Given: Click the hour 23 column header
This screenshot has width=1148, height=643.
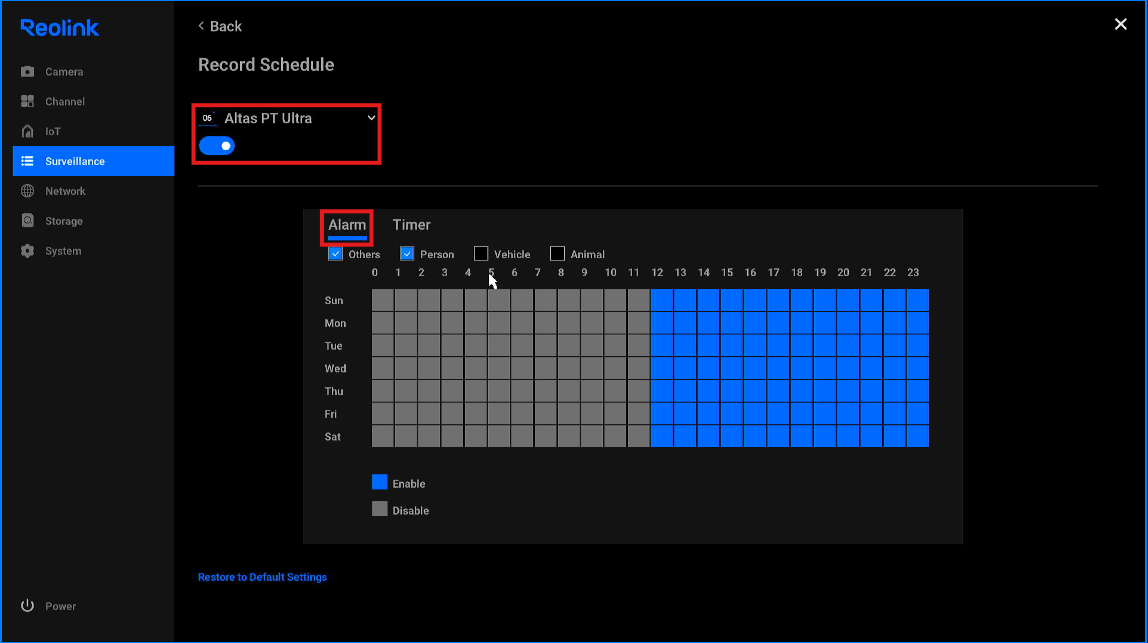Looking at the screenshot, I should point(913,272).
